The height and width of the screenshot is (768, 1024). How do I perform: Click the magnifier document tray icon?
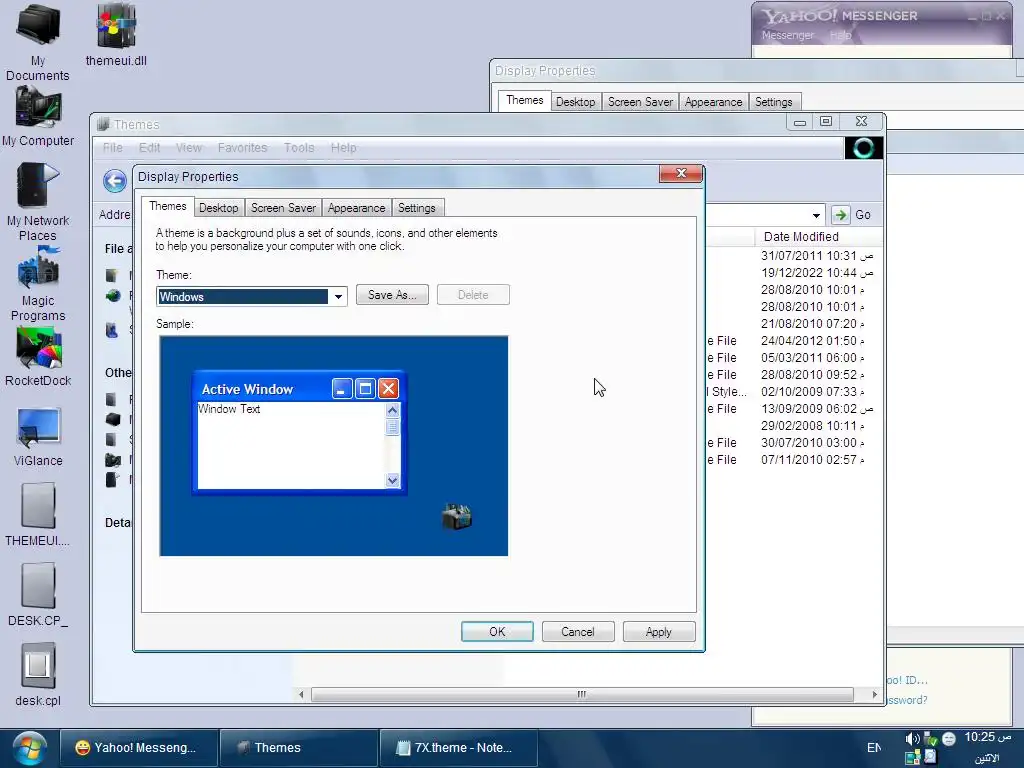(931, 757)
